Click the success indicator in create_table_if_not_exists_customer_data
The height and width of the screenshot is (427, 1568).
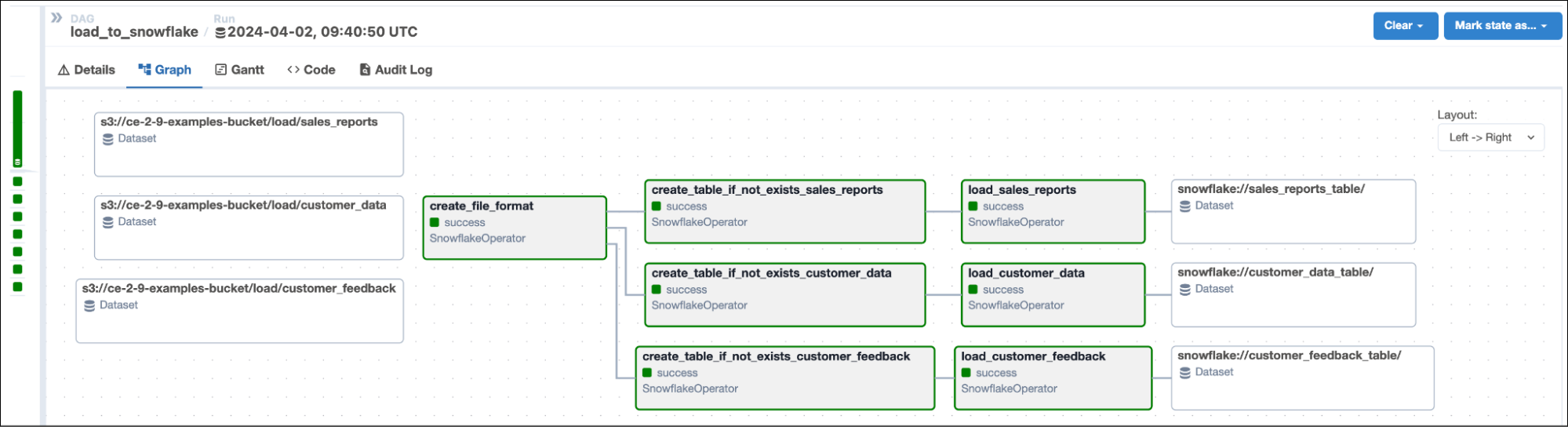point(657,290)
